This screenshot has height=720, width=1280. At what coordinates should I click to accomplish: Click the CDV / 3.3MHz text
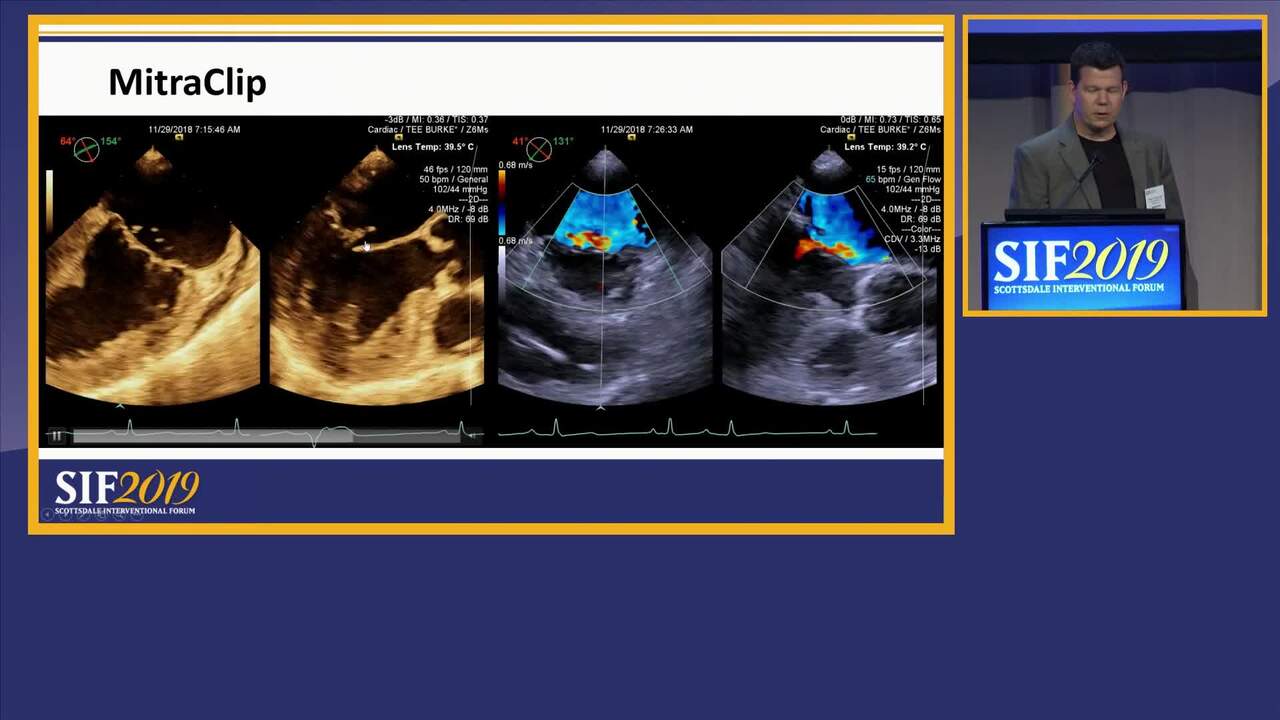click(912, 239)
